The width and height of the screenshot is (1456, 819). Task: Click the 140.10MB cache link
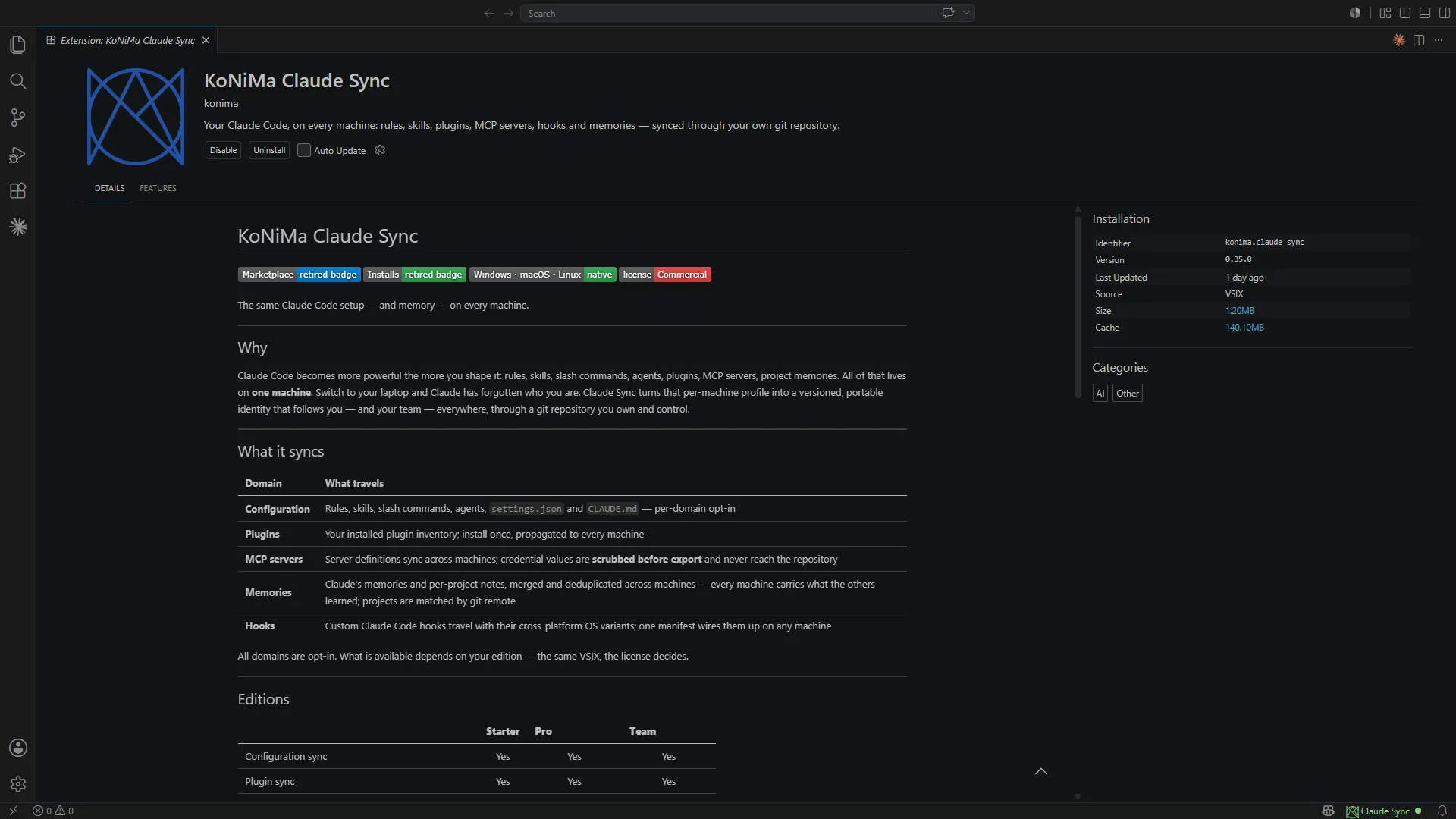1244,328
